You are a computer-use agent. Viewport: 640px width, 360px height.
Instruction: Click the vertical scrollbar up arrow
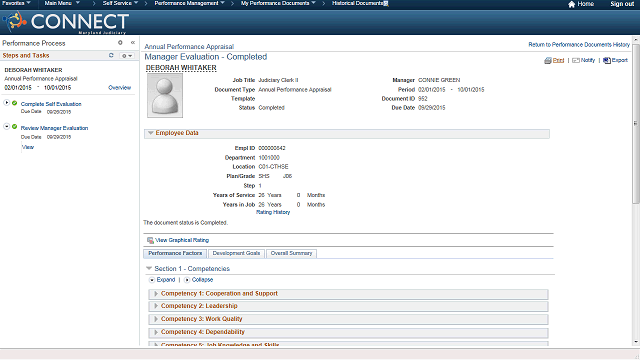[x=636, y=40]
